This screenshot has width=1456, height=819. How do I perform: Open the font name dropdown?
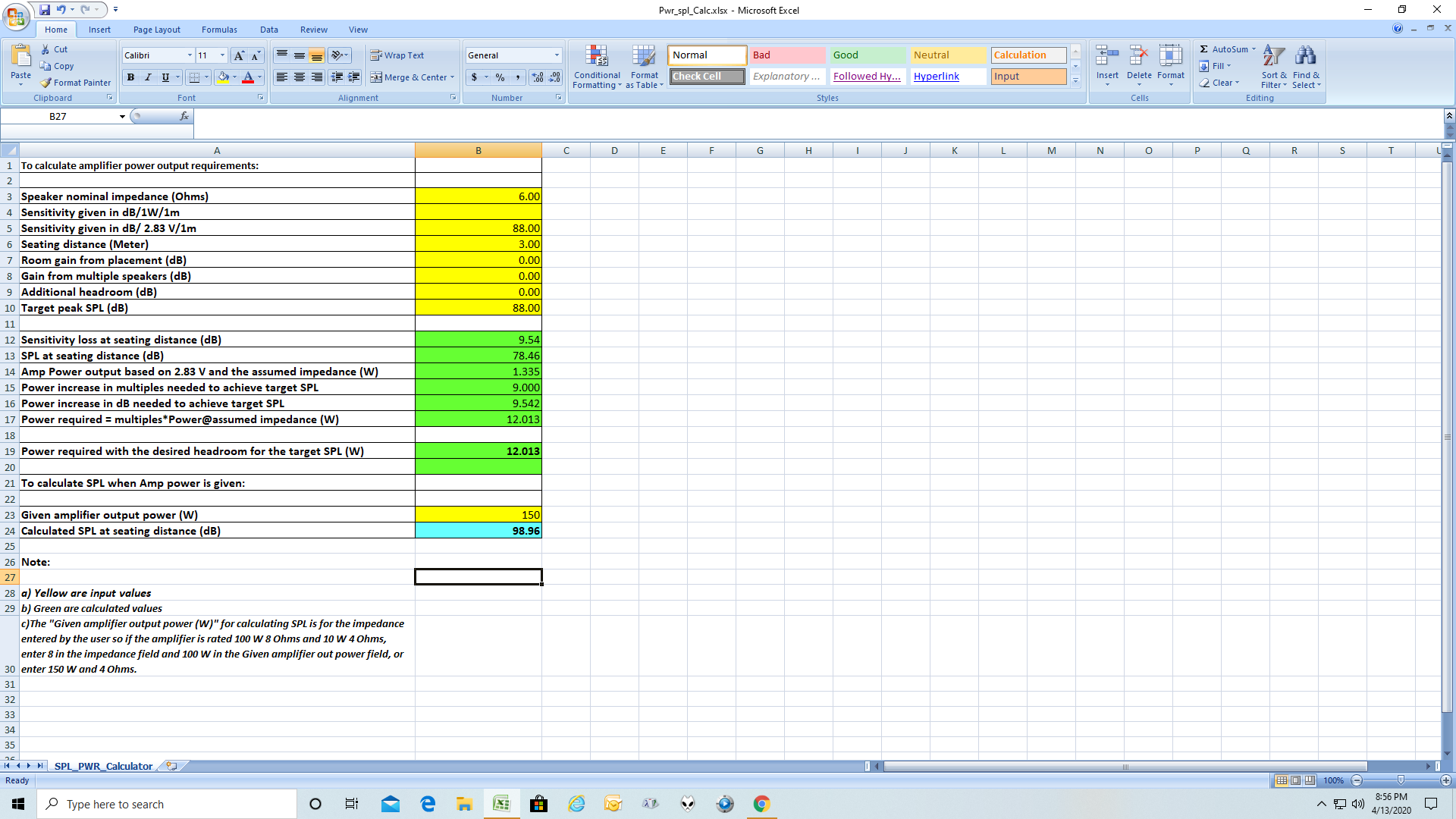tap(190, 55)
